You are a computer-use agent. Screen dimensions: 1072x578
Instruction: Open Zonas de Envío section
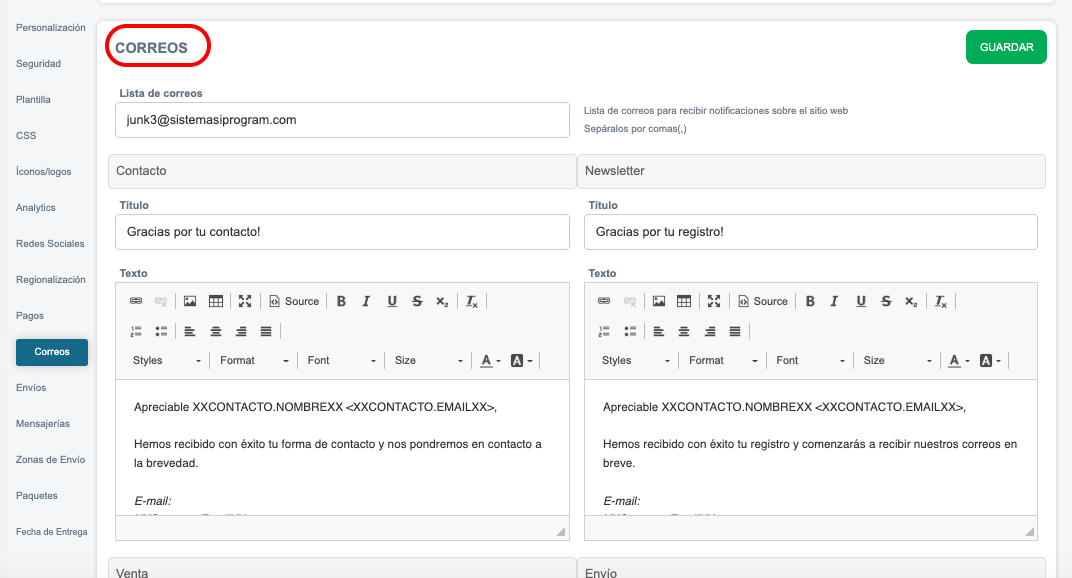[x=51, y=460]
